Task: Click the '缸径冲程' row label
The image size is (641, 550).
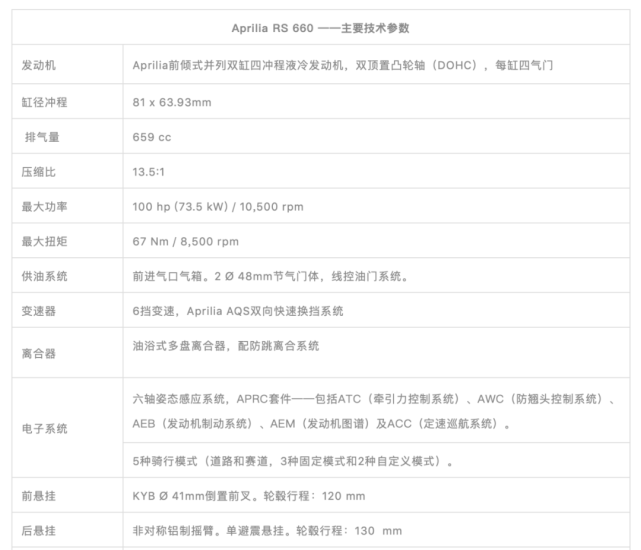Action: click(x=45, y=102)
